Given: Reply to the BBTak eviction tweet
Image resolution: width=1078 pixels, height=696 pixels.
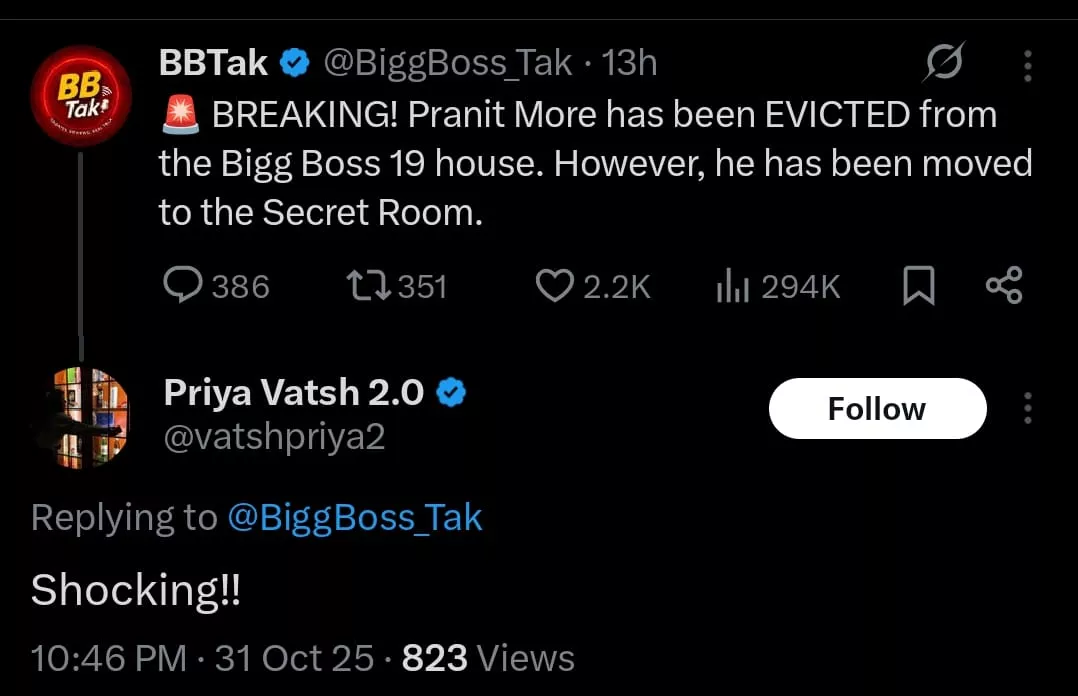Looking at the screenshot, I should [x=183, y=286].
